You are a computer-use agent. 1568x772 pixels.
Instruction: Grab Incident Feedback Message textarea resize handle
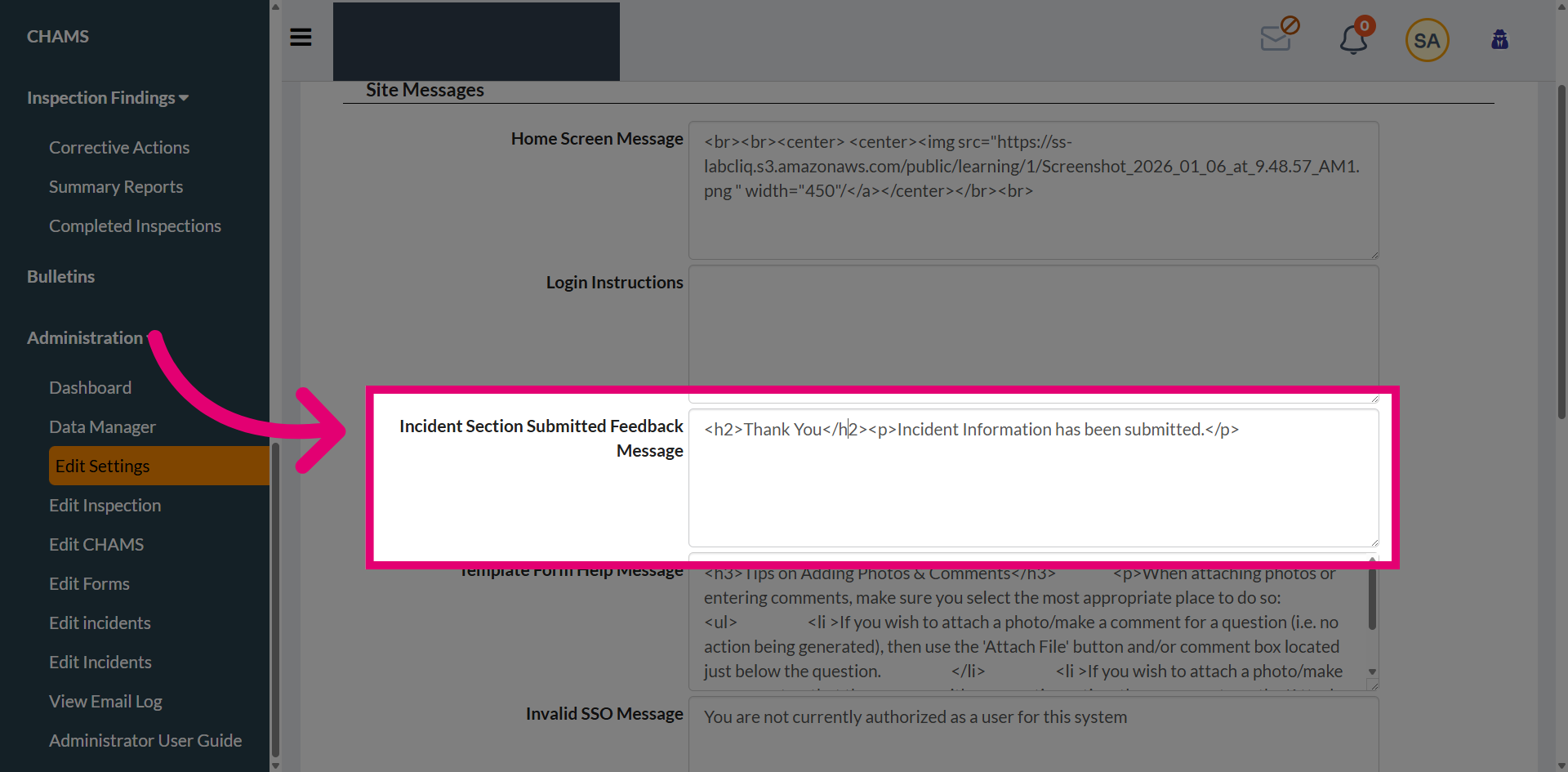click(1374, 542)
